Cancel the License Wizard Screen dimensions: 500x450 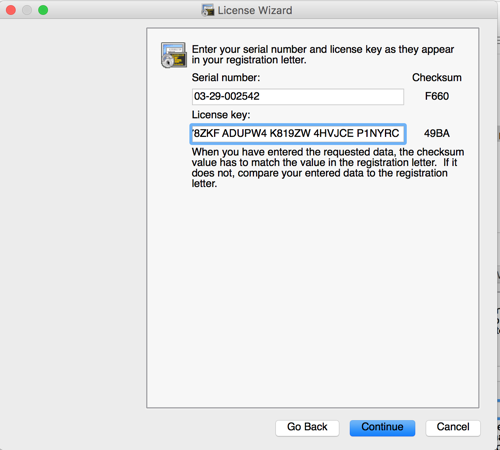coord(453,428)
